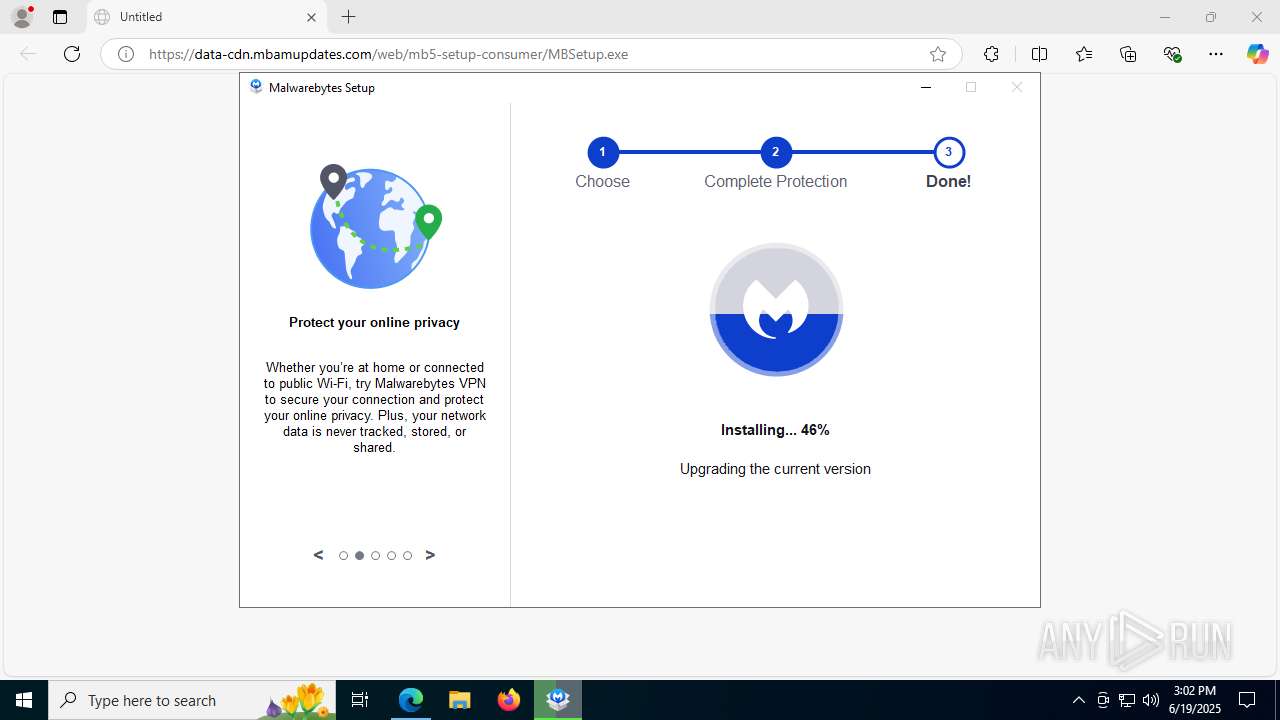This screenshot has height=720, width=1280.
Task: Click step 3 Done circle
Action: 948,152
